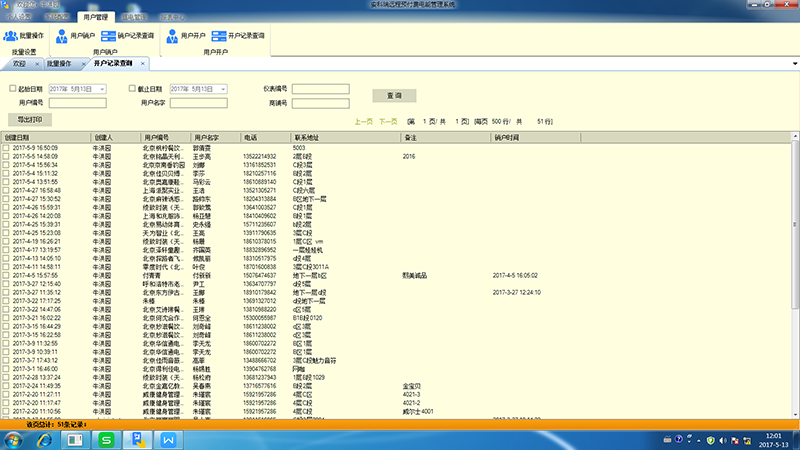Sort by 销户时间 column header

pos(535,138)
